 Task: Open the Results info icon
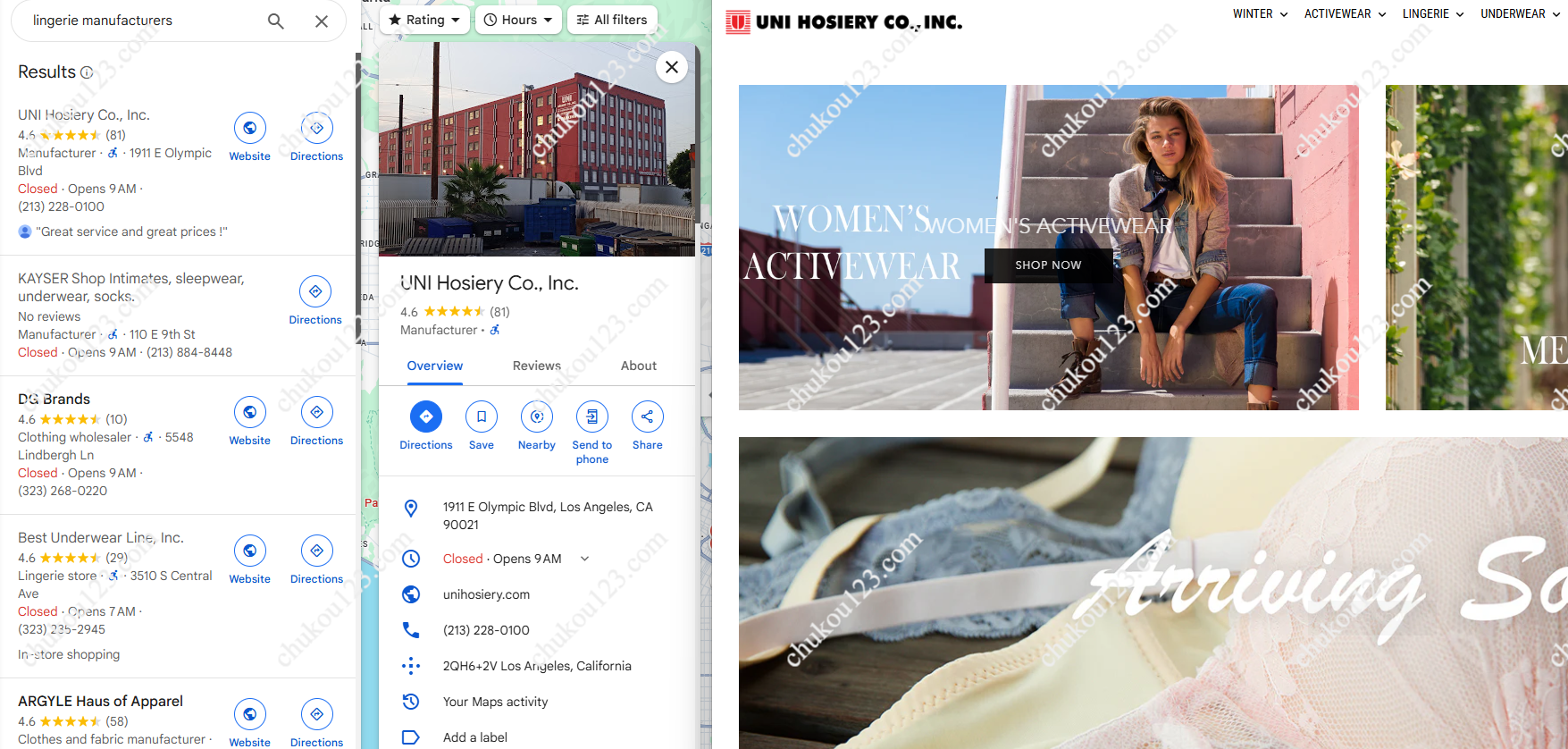87,72
